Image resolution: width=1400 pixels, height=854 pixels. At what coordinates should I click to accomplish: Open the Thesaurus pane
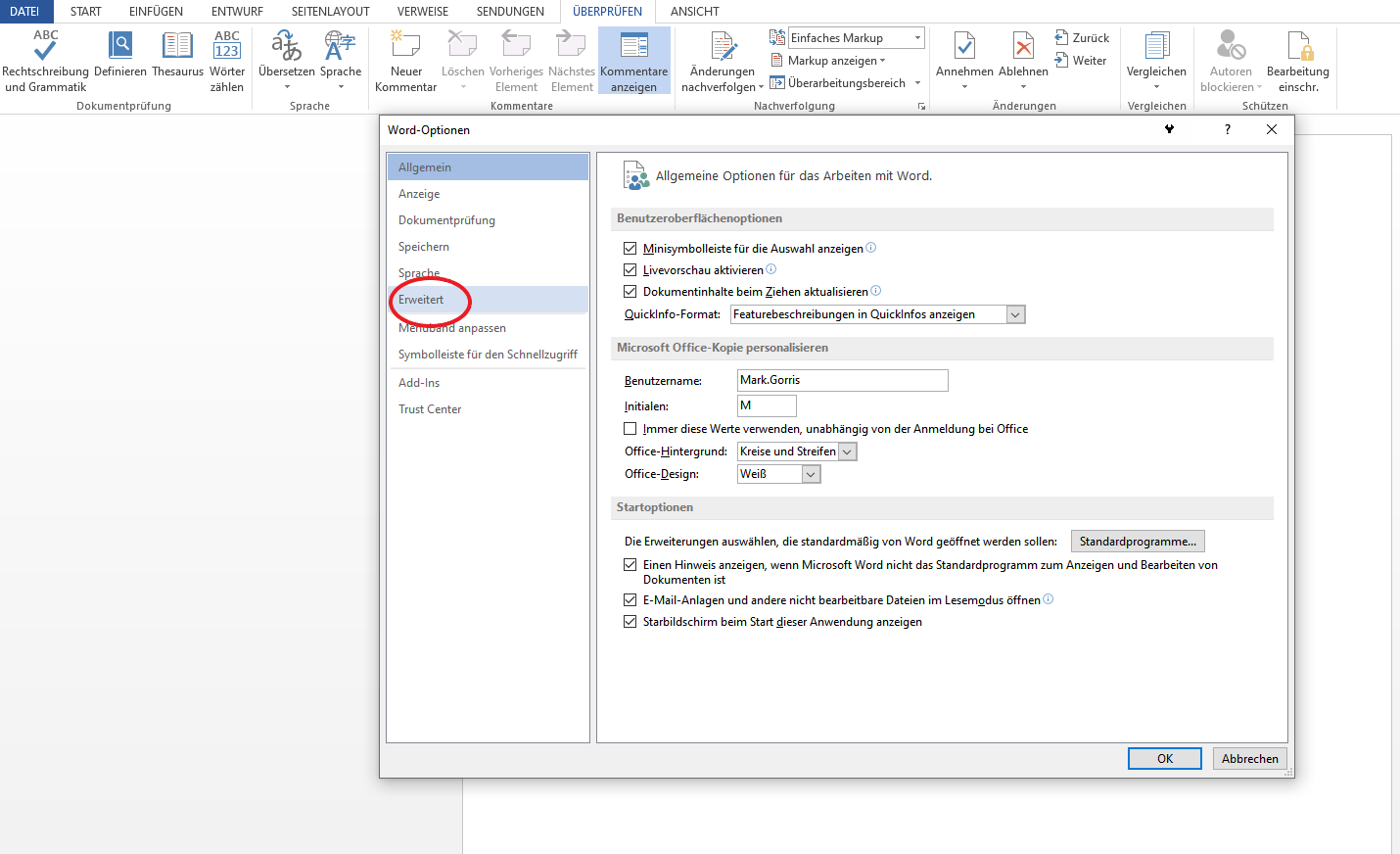[177, 55]
